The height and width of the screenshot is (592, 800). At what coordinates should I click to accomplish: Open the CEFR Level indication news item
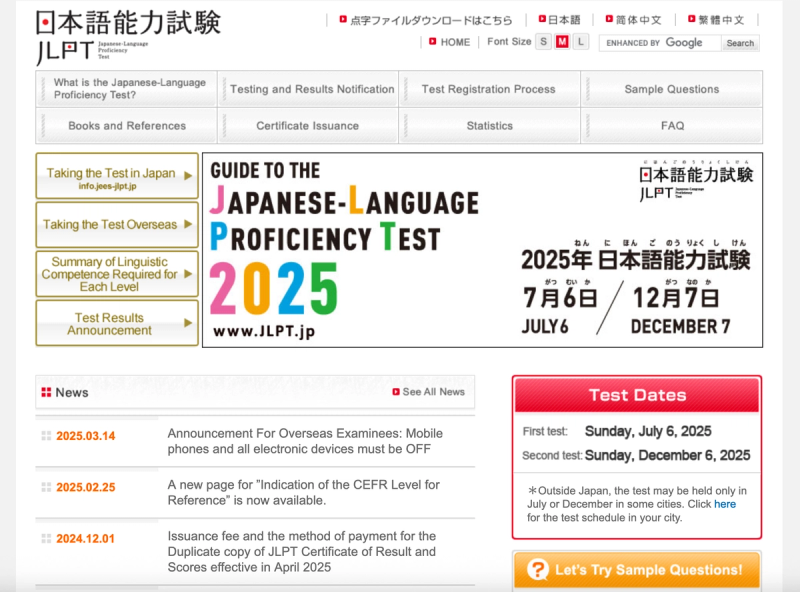304,492
